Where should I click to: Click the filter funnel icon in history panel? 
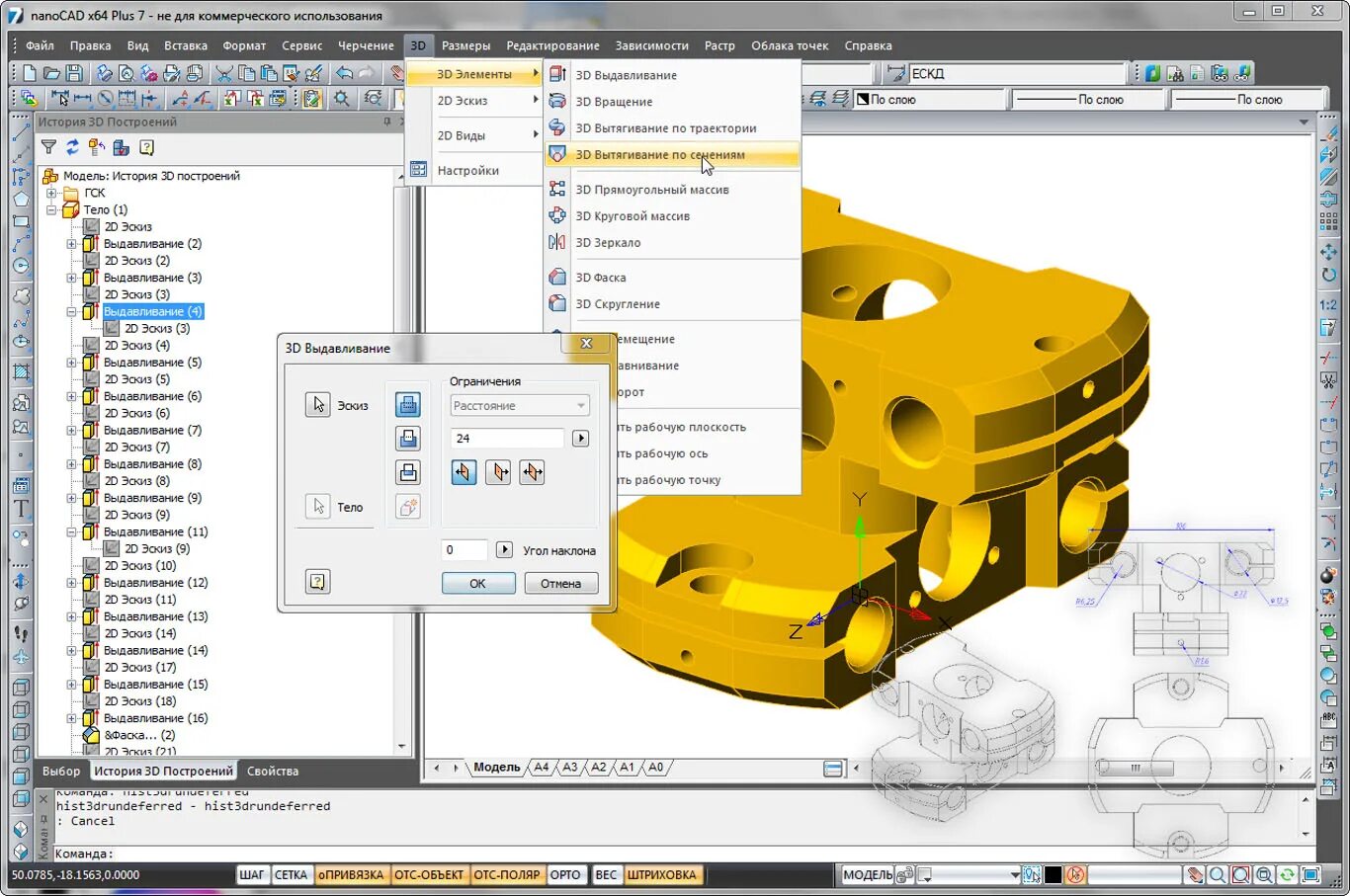coord(48,147)
